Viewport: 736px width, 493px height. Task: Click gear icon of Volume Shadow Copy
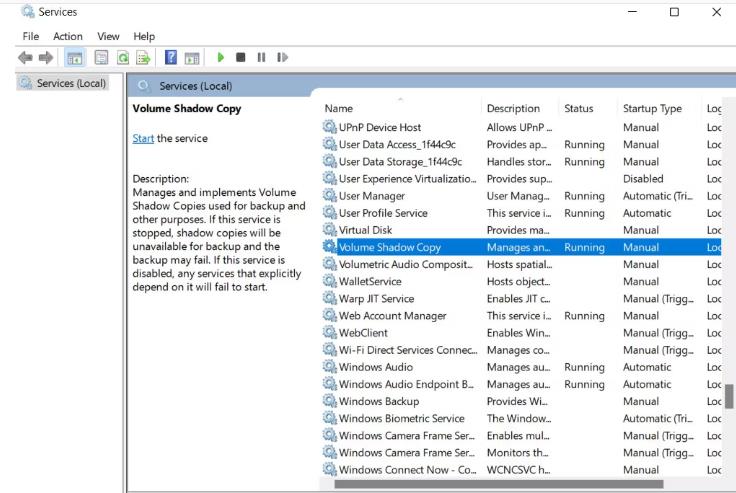pos(330,247)
